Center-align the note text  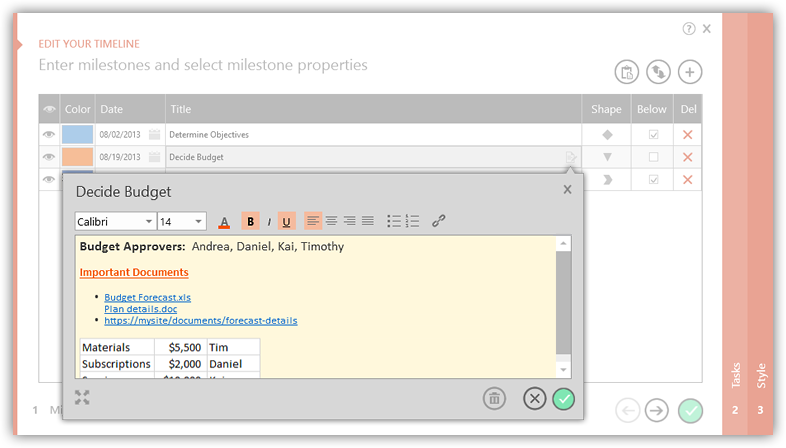tap(332, 221)
